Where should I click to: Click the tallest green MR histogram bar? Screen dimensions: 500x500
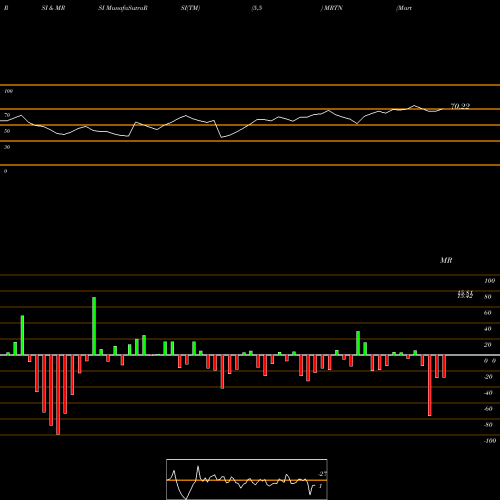click(94, 326)
